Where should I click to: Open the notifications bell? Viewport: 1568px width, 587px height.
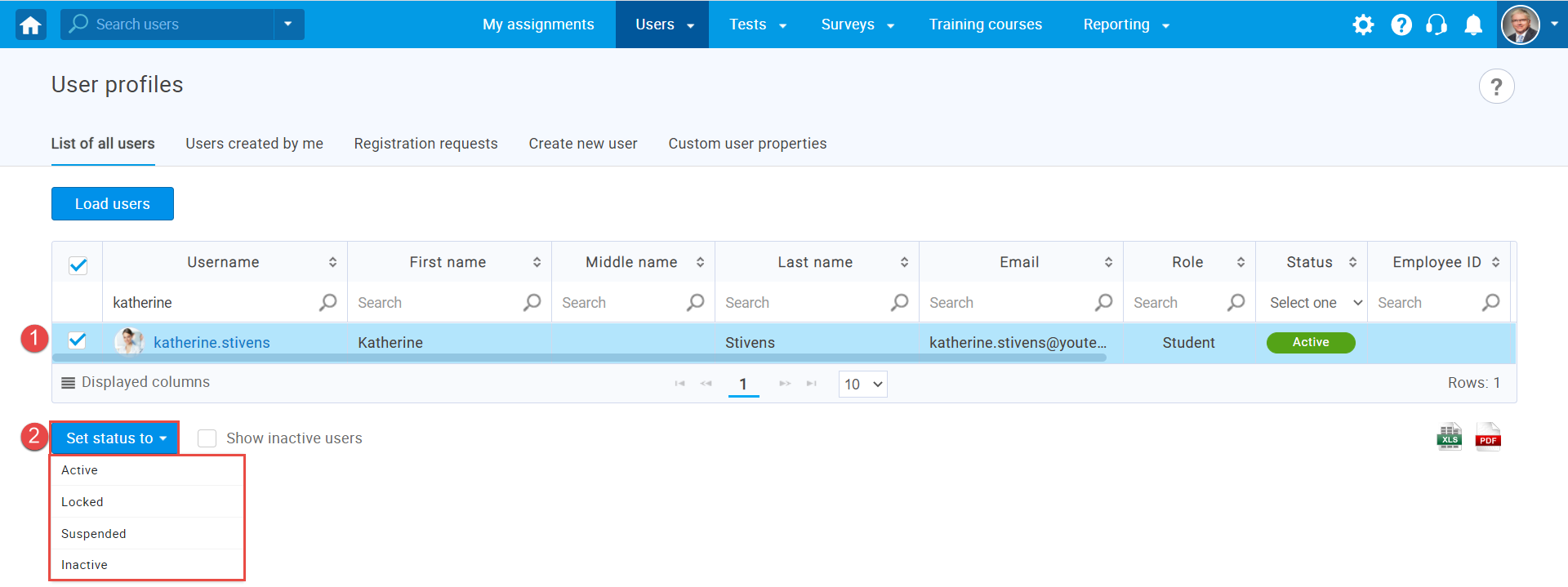pos(1473,24)
